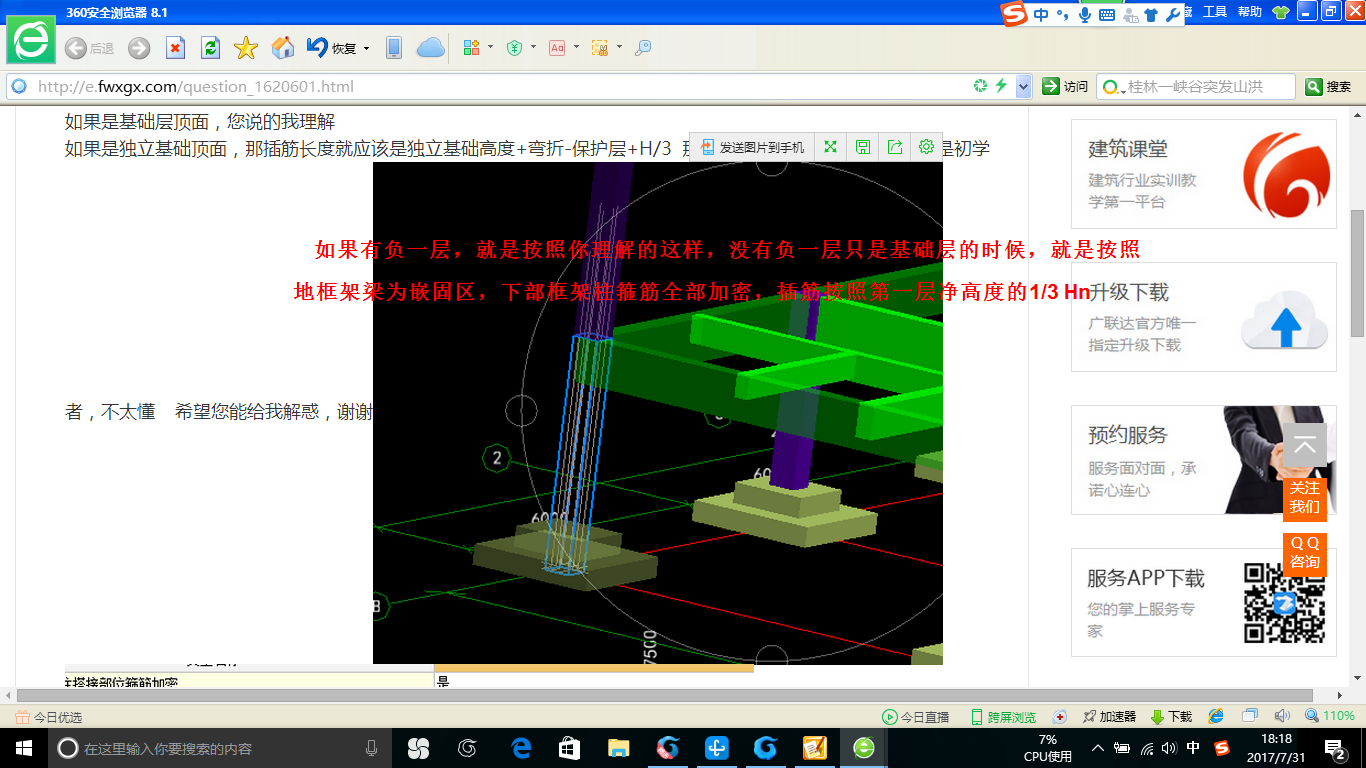Expand the green shield dropdown arrow
1366x768 pixels.
533,47
